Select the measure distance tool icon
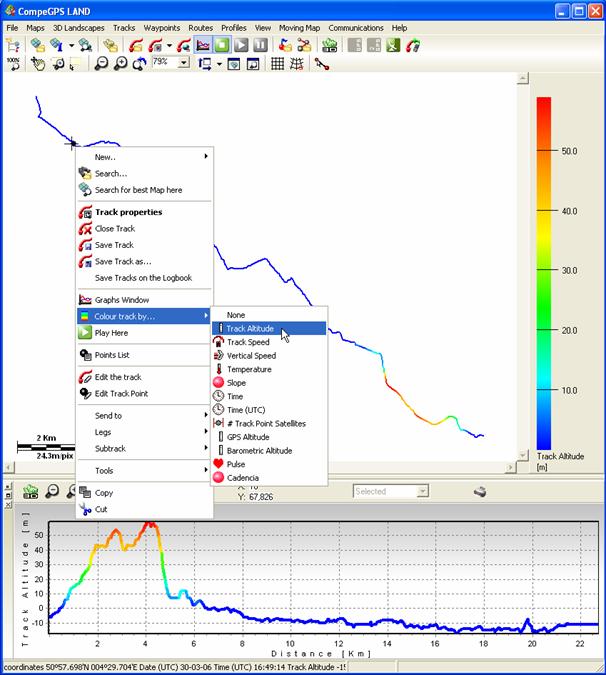 point(322,64)
